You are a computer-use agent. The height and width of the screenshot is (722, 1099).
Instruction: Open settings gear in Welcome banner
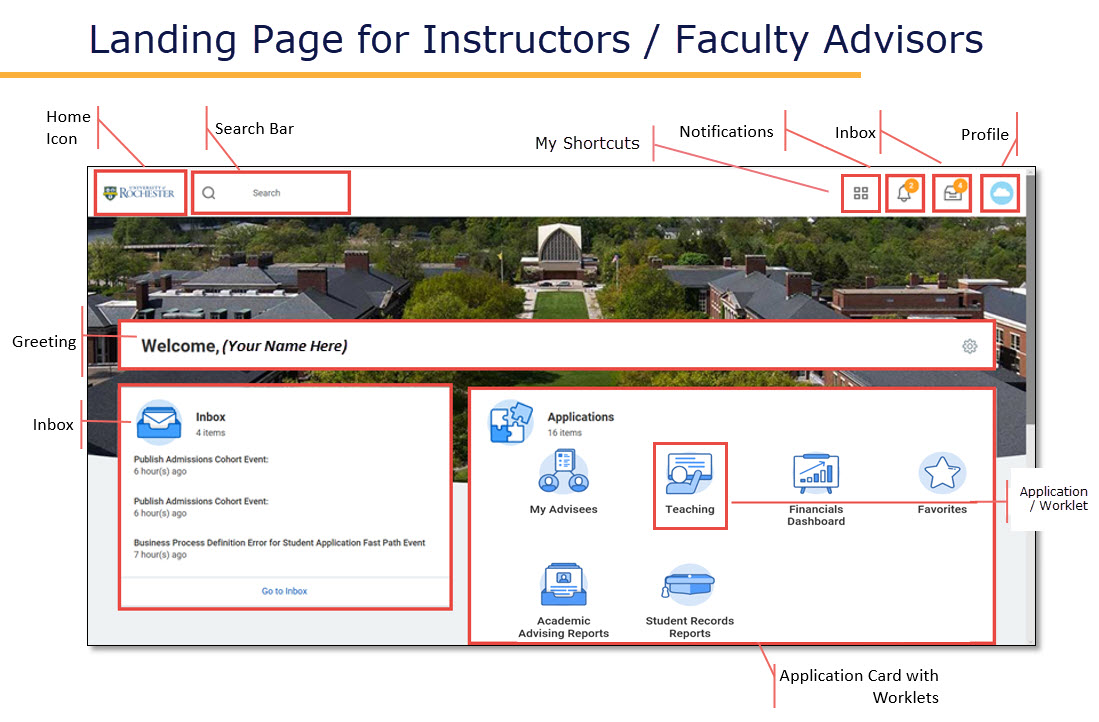pos(969,346)
